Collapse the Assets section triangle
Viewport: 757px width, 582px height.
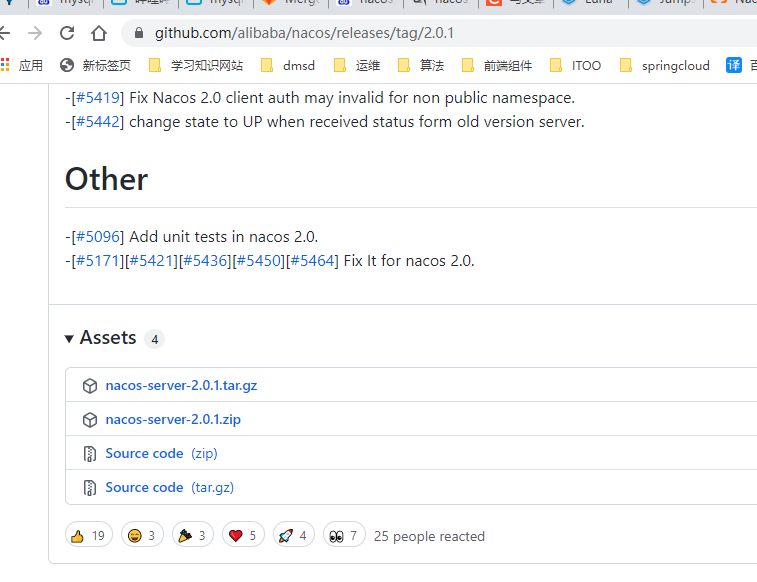pos(69,339)
